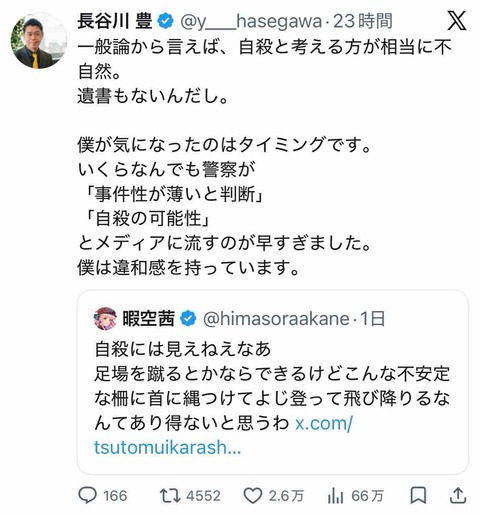Open the reply icon with 166 comments

(88, 495)
